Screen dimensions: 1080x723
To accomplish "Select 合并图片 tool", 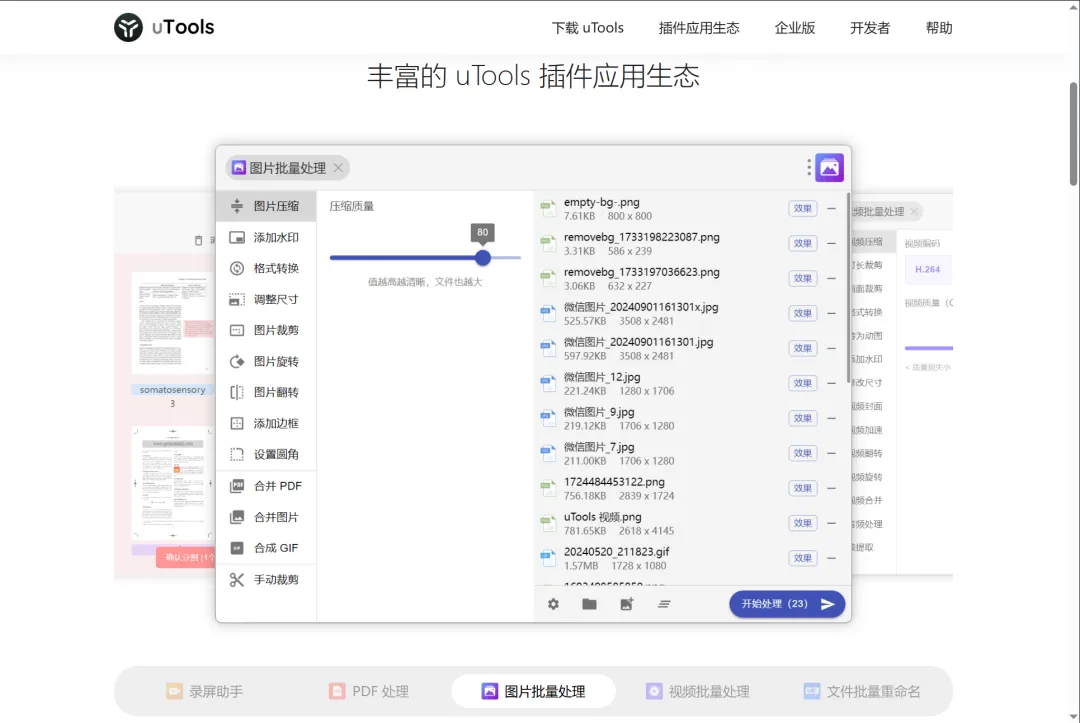I will coord(266,517).
